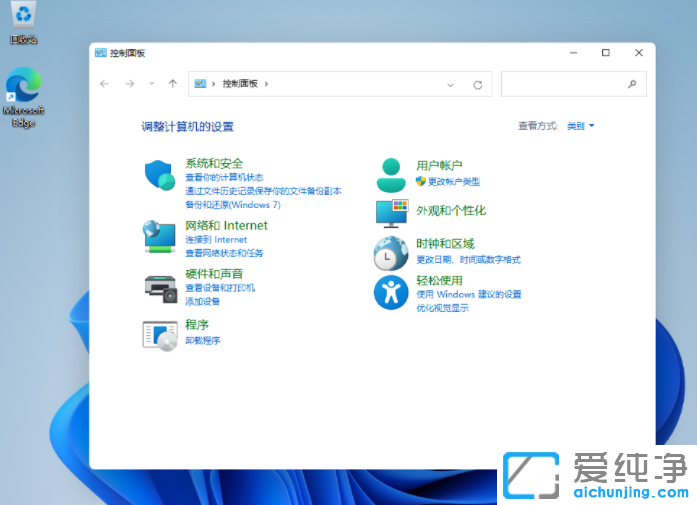This screenshot has height=505, width=697.
Task: Open 用户帐户 category heading
Action: [x=439, y=166]
